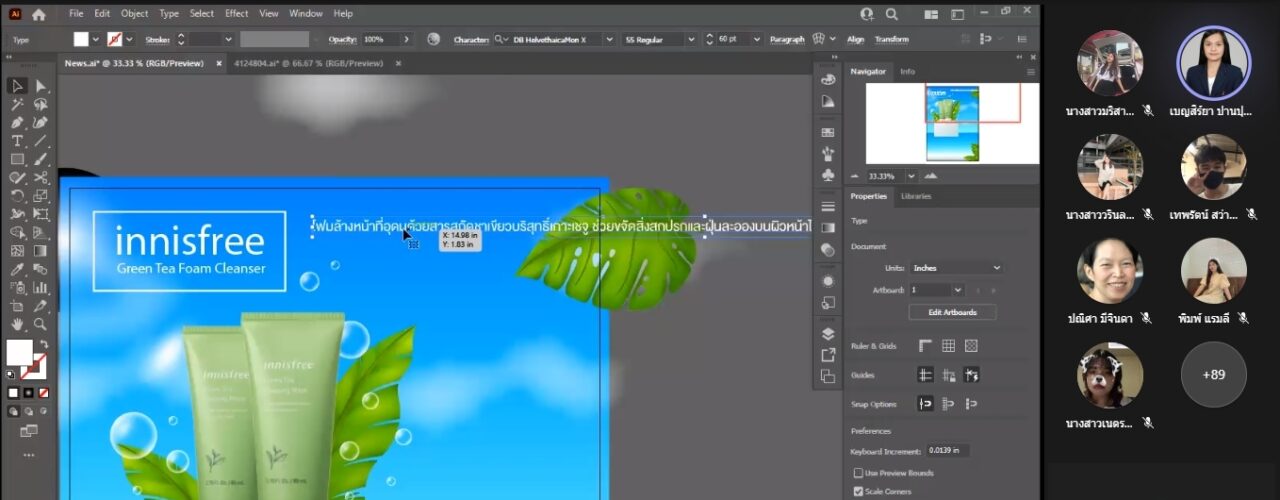Image resolution: width=1280 pixels, height=500 pixels.
Task: Open the File menu
Action: (x=76, y=14)
